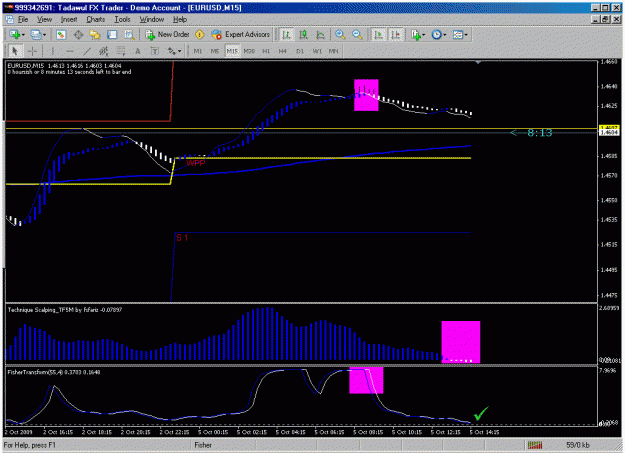Open the Indicators list dropdown

click(418, 35)
